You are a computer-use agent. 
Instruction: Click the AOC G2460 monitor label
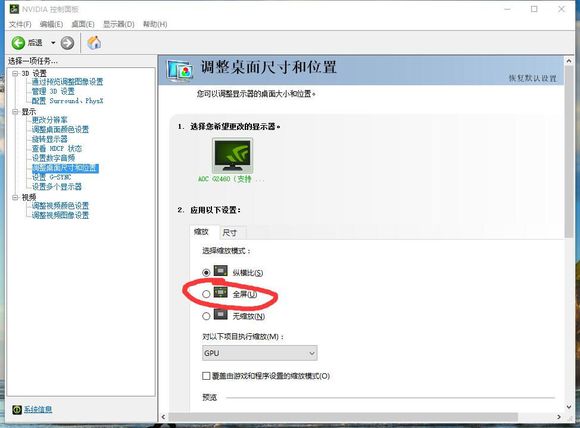pyautogui.click(x=231, y=179)
